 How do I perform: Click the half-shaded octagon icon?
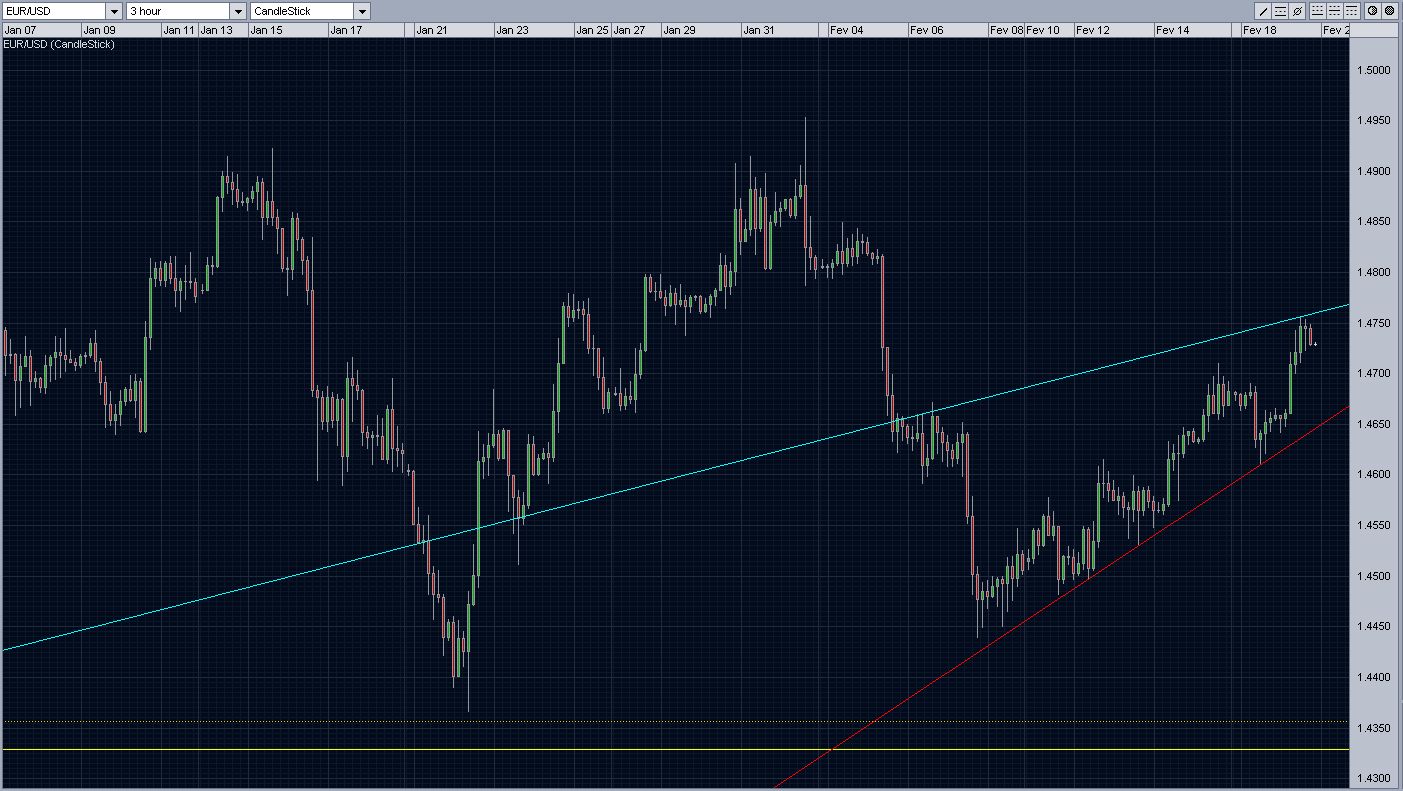1373,11
